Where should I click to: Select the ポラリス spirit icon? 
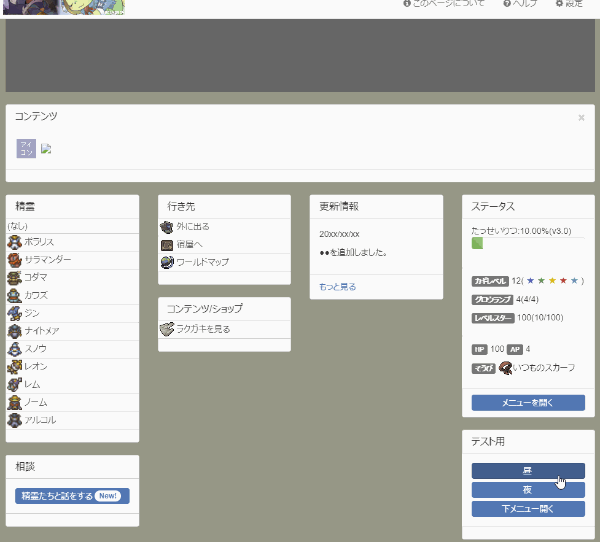coord(14,242)
